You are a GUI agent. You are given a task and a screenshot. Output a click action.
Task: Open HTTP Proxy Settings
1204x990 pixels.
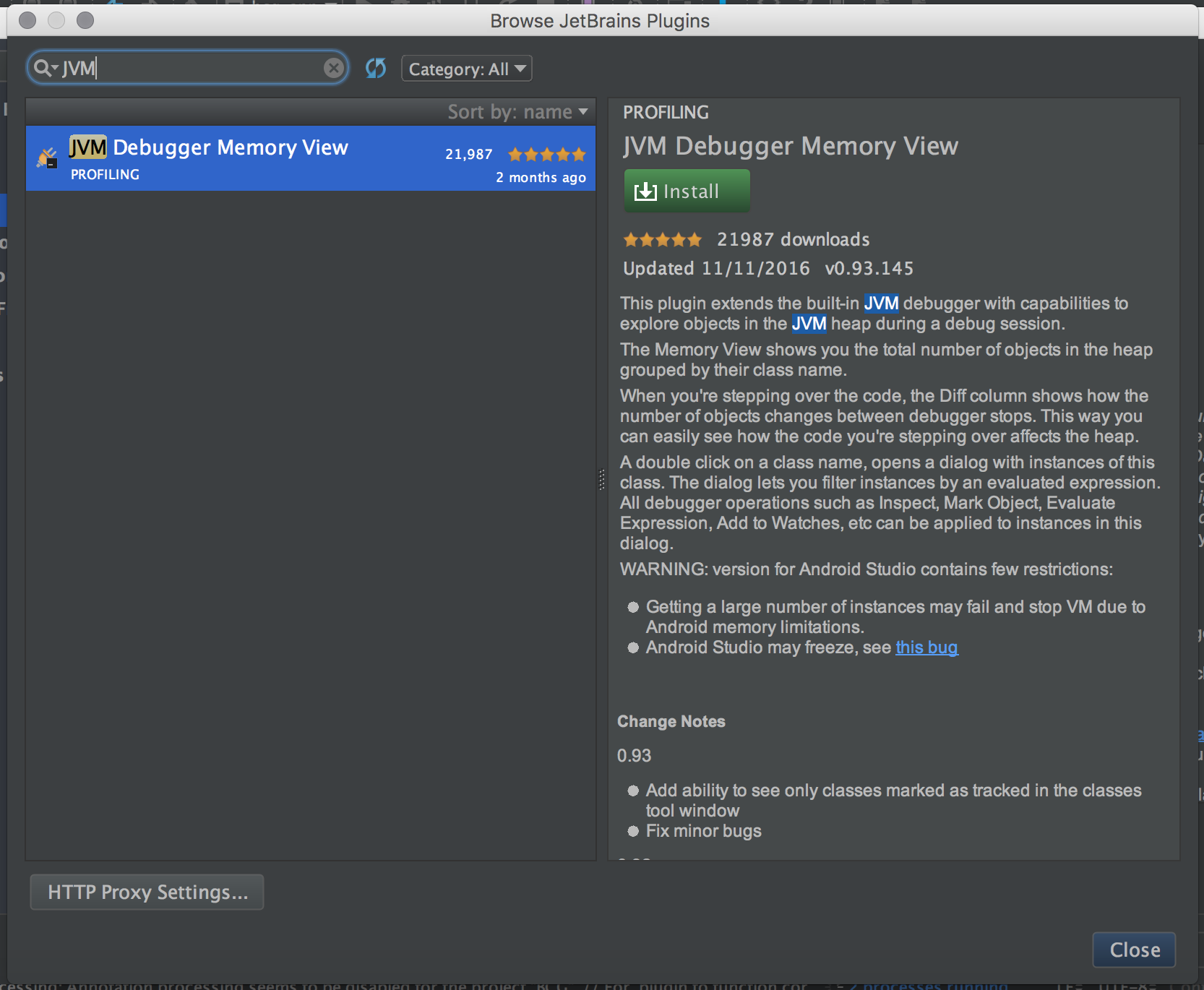click(x=146, y=892)
